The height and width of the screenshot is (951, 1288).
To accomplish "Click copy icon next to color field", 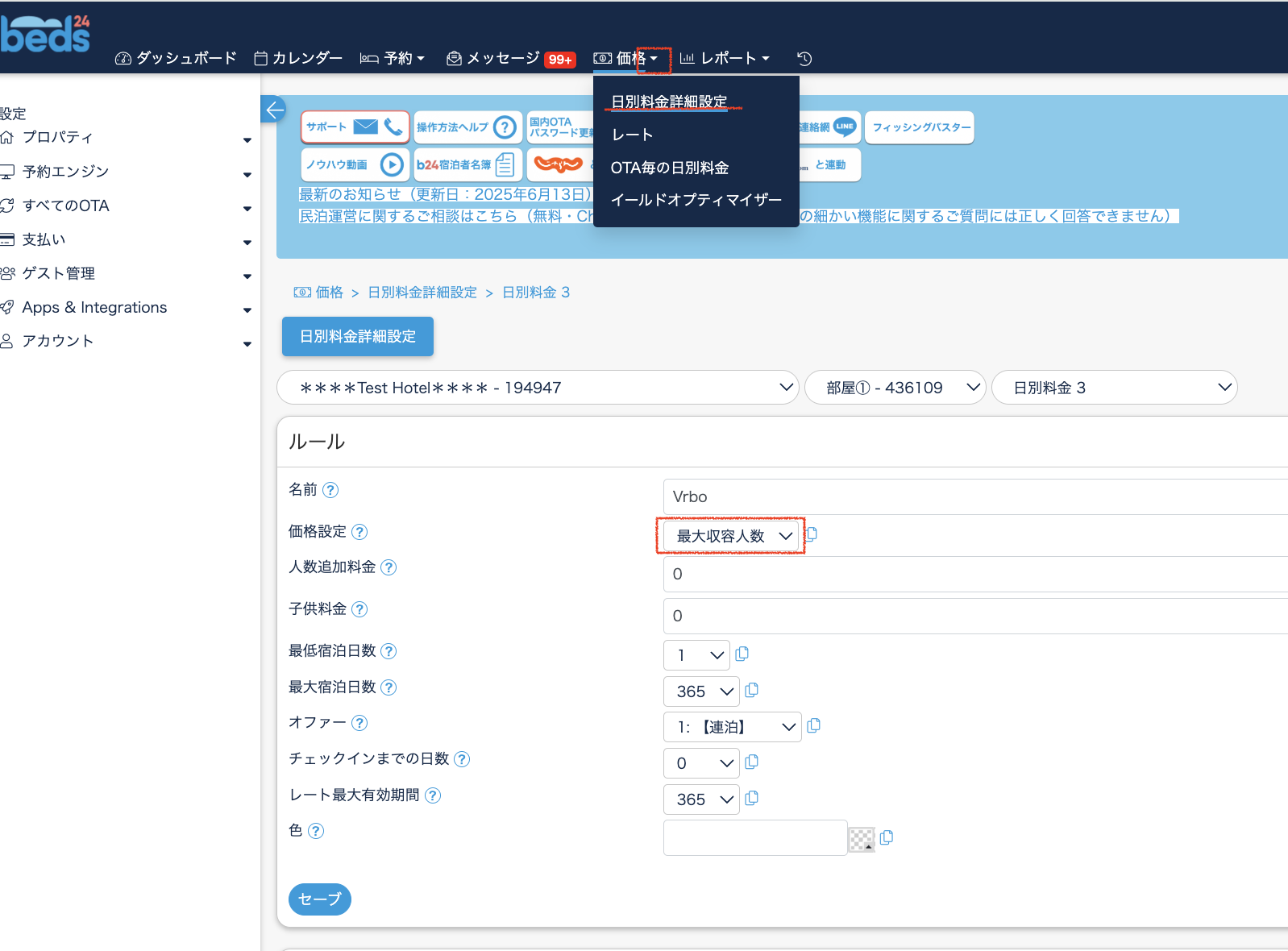I will point(887,837).
